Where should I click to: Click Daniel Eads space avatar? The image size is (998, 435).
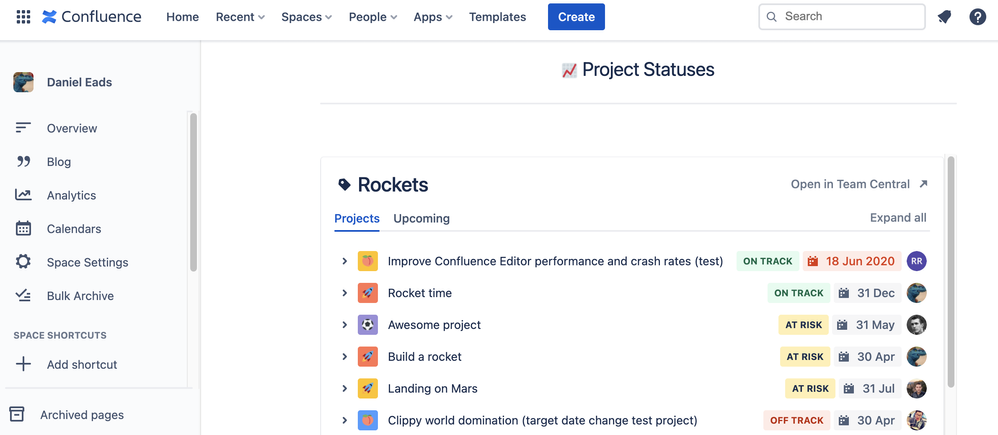point(24,82)
